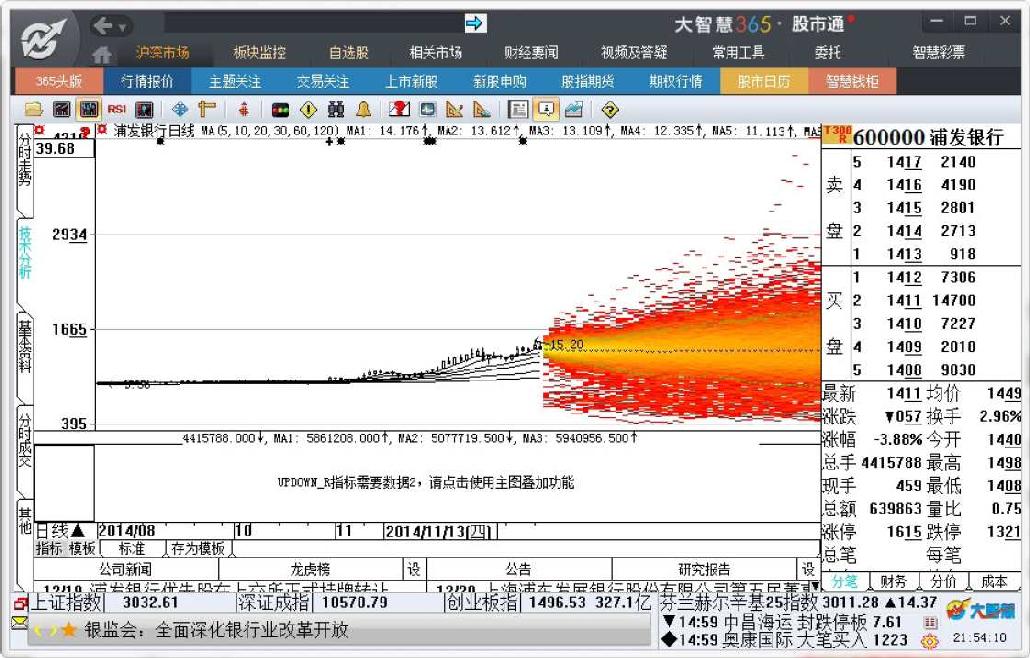Screen dimensions: 1030x658
Task: Switch to the 财务 tab in quote panel
Action: 893,581
